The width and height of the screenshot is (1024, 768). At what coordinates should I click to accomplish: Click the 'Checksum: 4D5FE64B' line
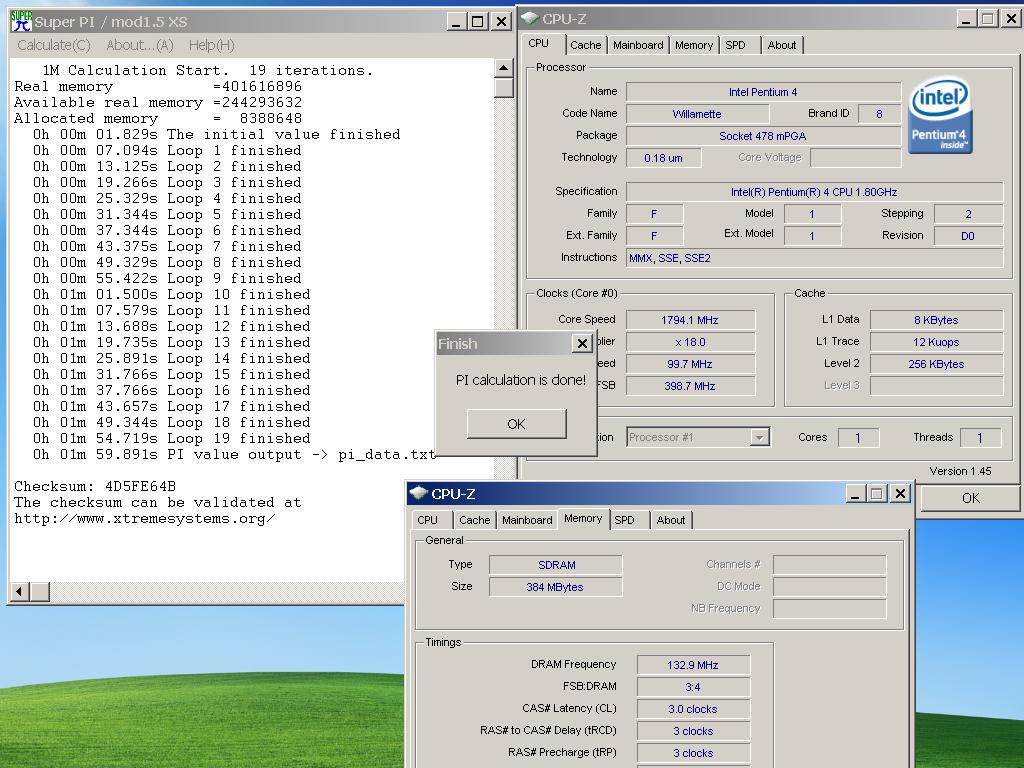[x=95, y=487]
